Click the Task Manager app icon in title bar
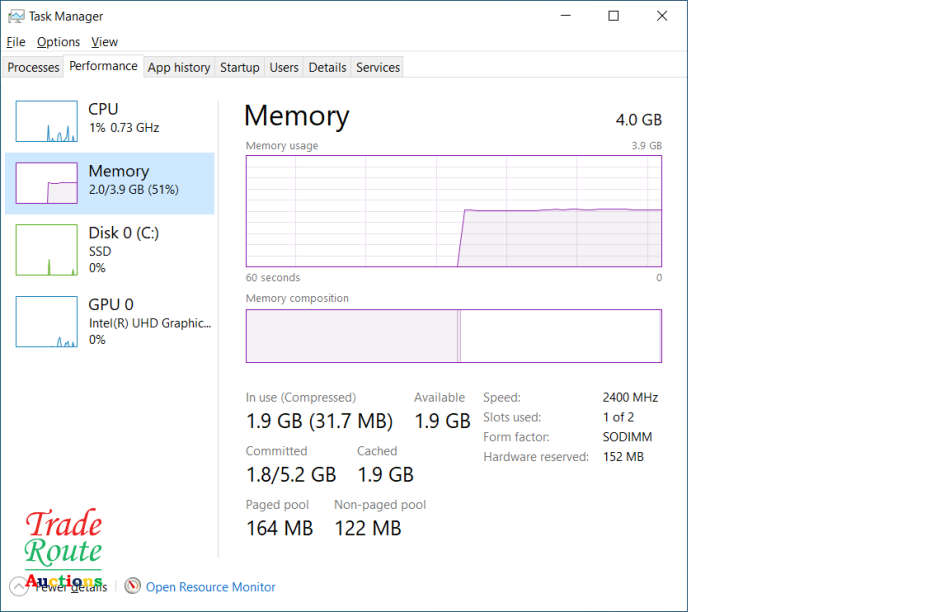The height and width of the screenshot is (612, 950). (x=16, y=16)
